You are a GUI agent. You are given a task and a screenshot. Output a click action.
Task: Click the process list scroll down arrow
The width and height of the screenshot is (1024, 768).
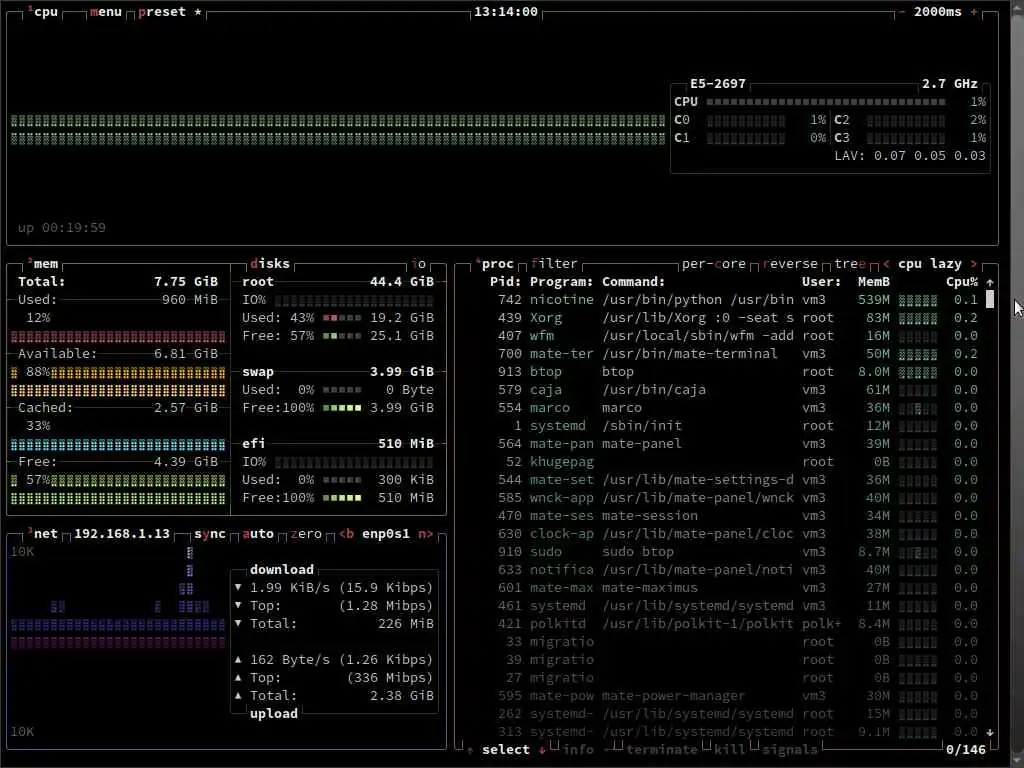(990, 732)
